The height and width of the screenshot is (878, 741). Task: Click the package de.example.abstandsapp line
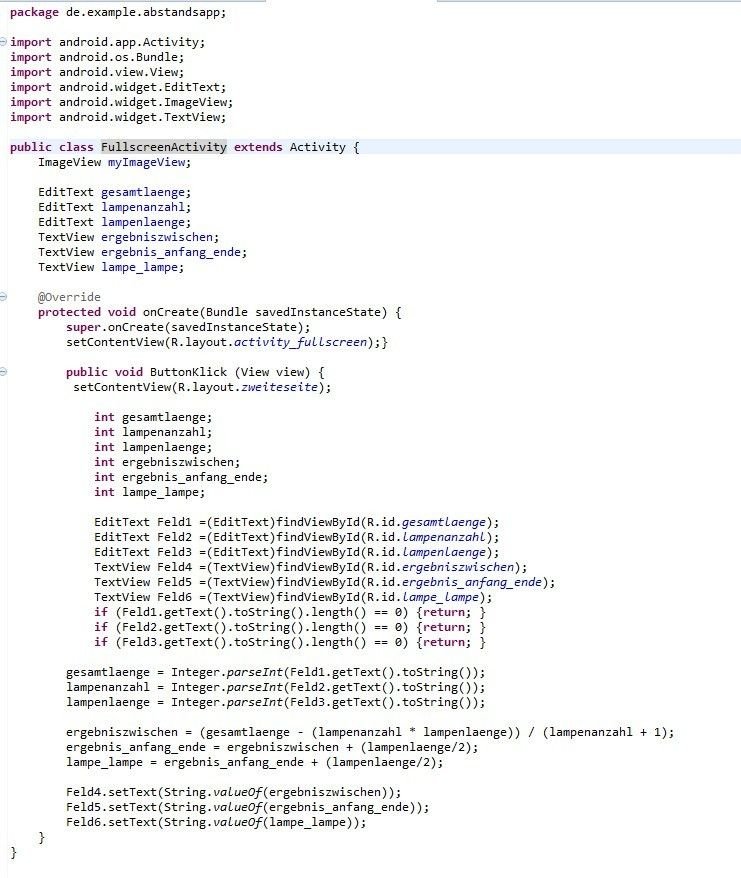118,12
